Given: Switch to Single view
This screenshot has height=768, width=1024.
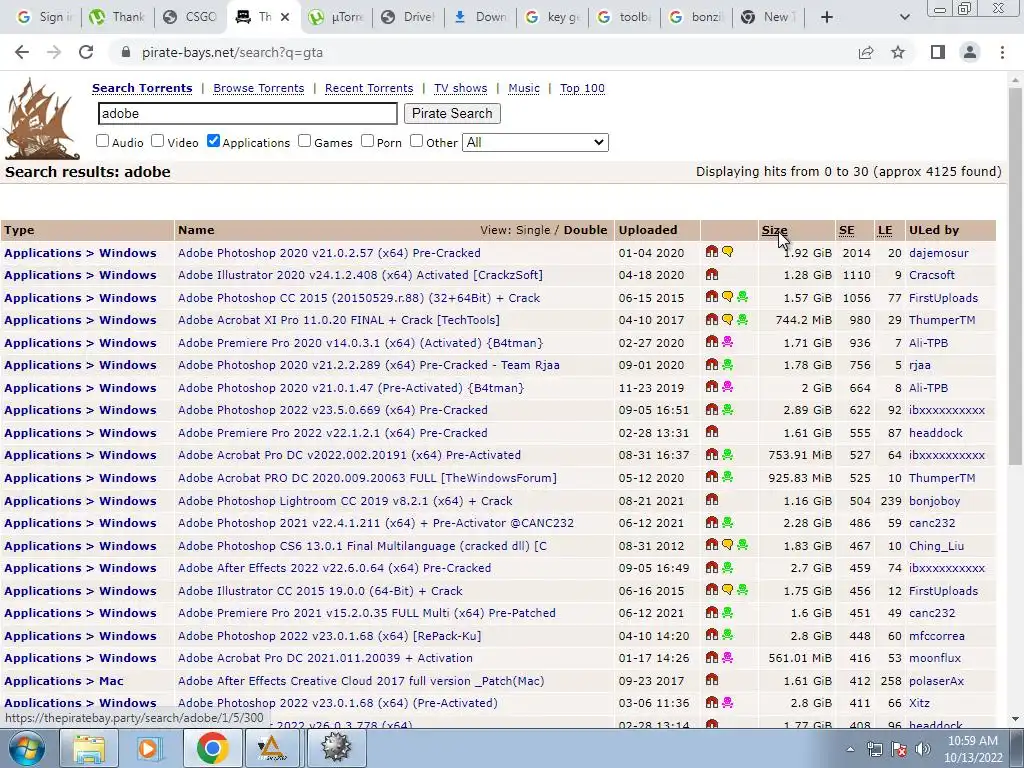Looking at the screenshot, I should pos(533,230).
